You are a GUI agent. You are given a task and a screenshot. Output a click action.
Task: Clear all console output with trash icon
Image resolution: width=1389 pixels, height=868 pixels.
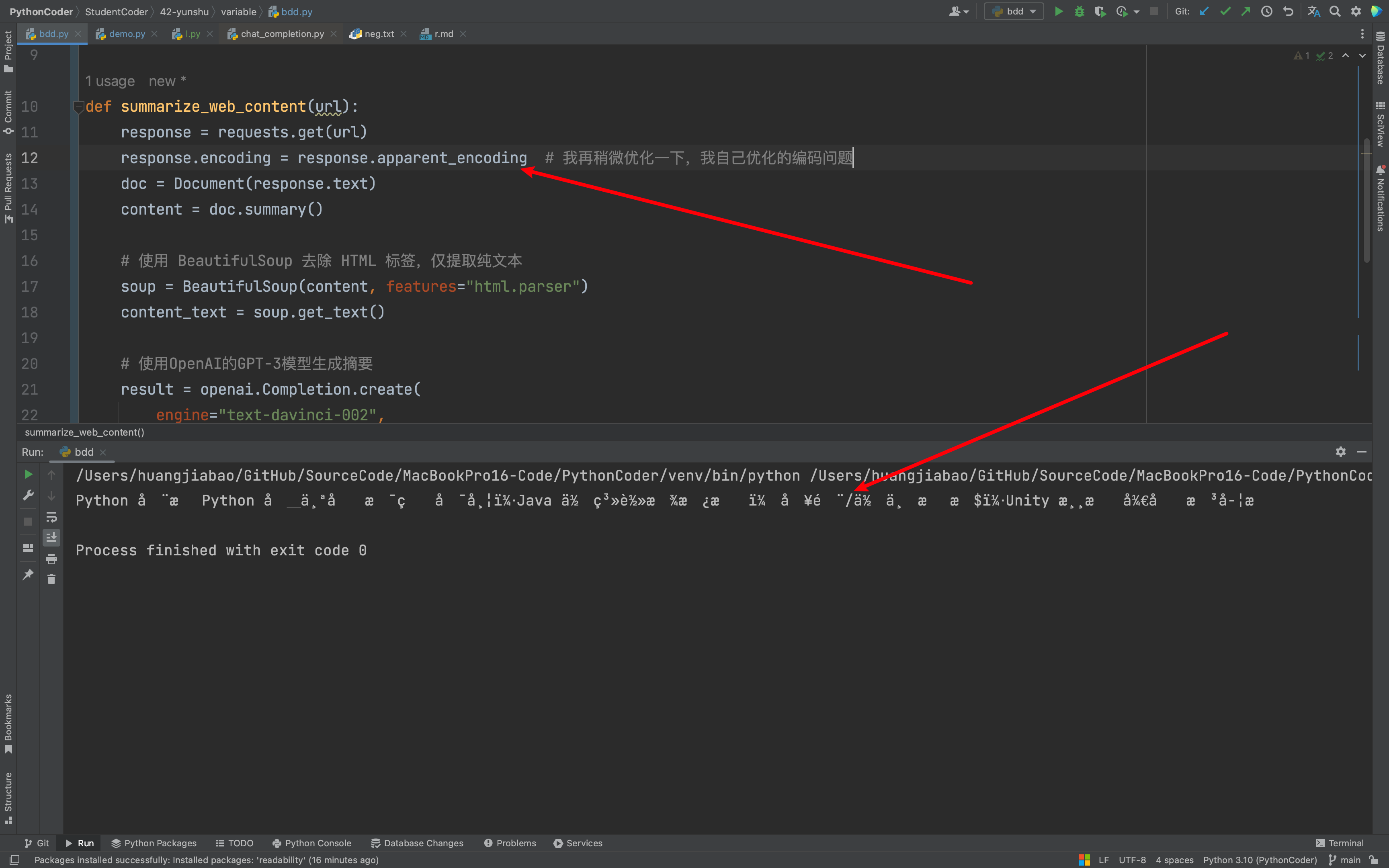pos(51,579)
